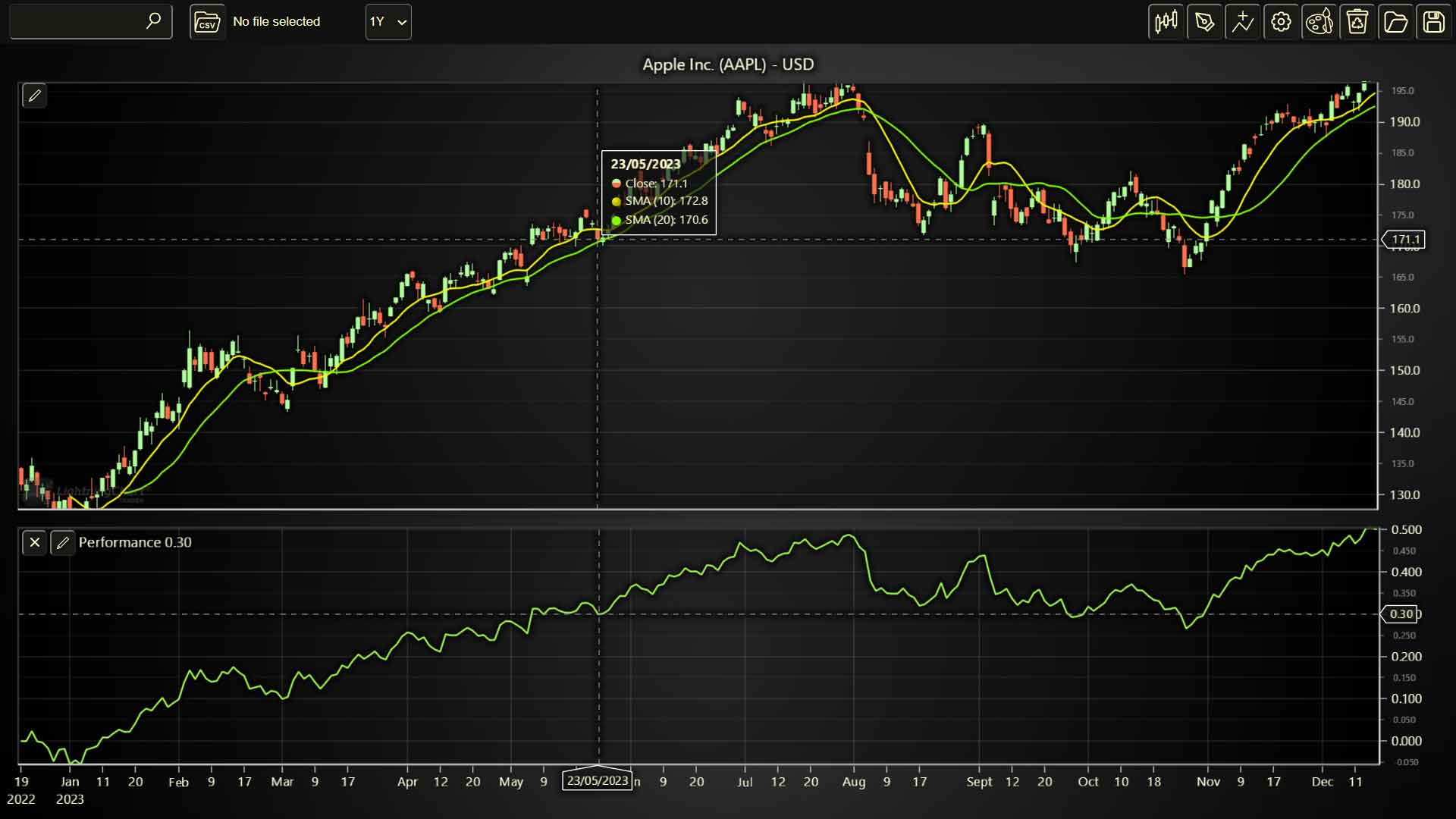The width and height of the screenshot is (1456, 819).
Task: Click the recycle bin clear icon
Action: coord(1357,21)
